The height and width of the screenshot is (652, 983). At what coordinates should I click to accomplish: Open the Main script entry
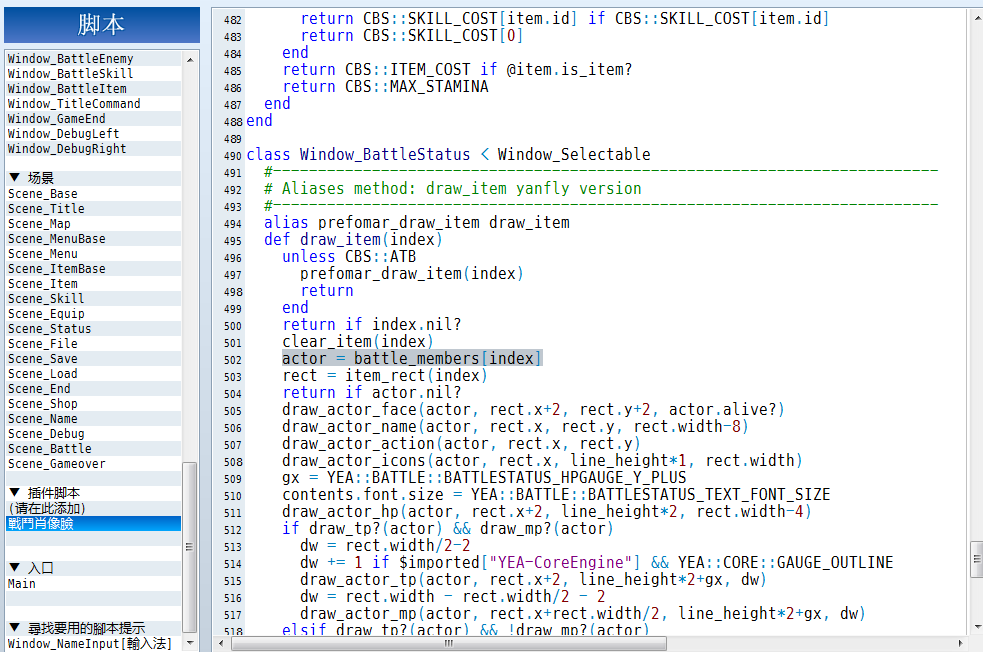[x=94, y=584]
